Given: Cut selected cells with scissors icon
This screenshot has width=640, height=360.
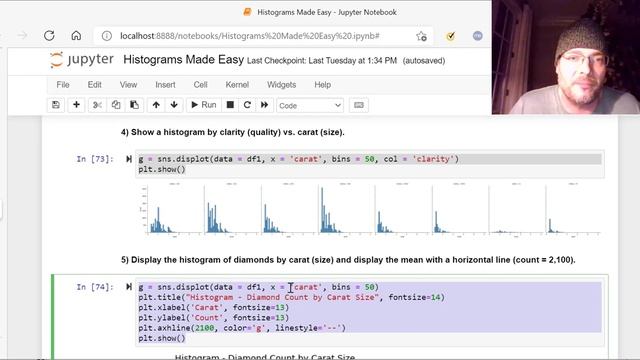Looking at the screenshot, I should pos(97,105).
